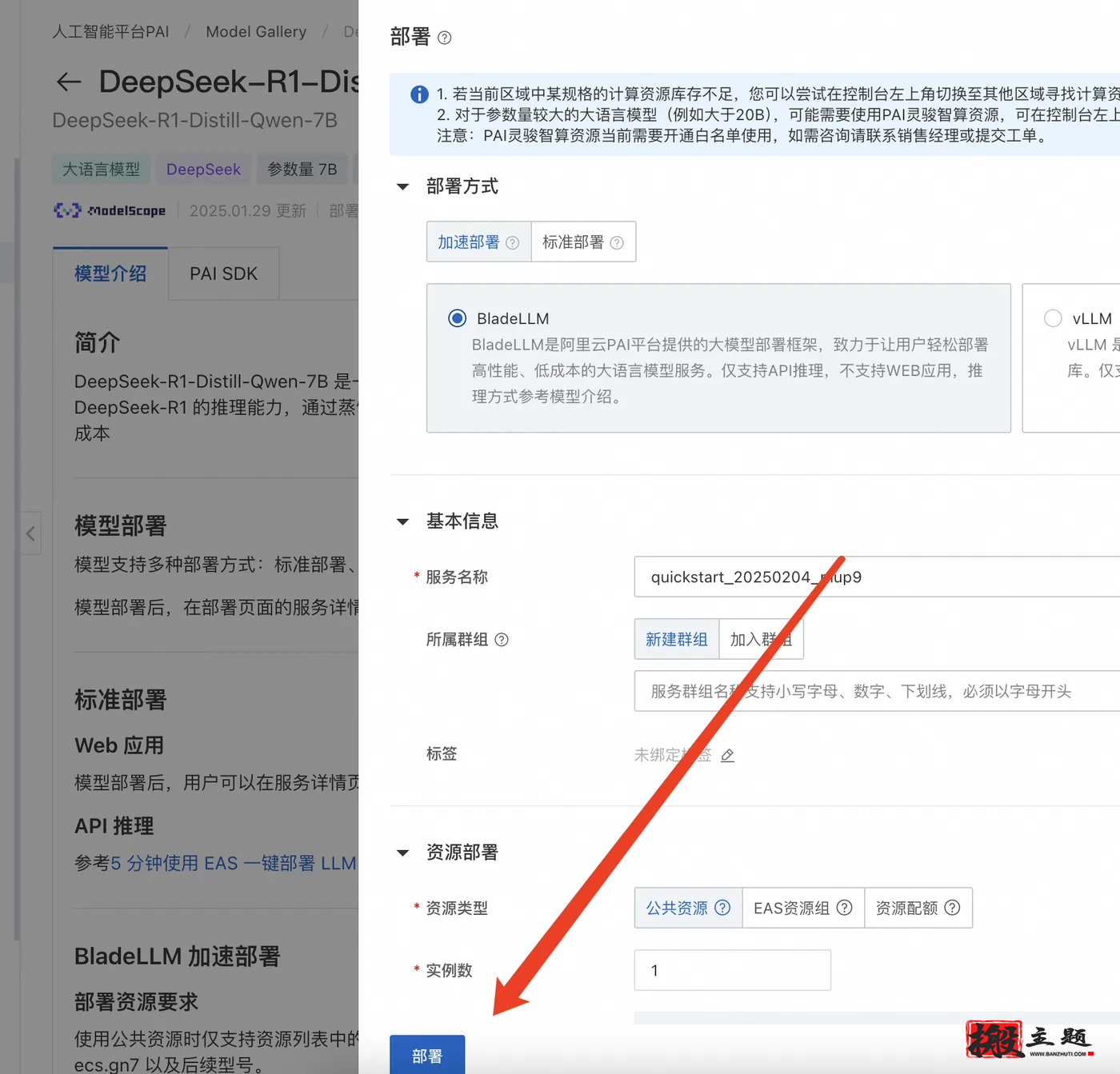Click the Web 应用 heading

[119, 745]
